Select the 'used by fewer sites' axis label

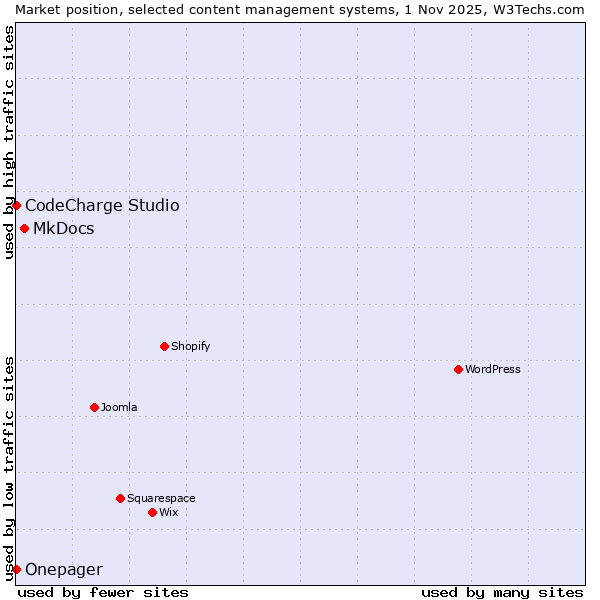103,592
